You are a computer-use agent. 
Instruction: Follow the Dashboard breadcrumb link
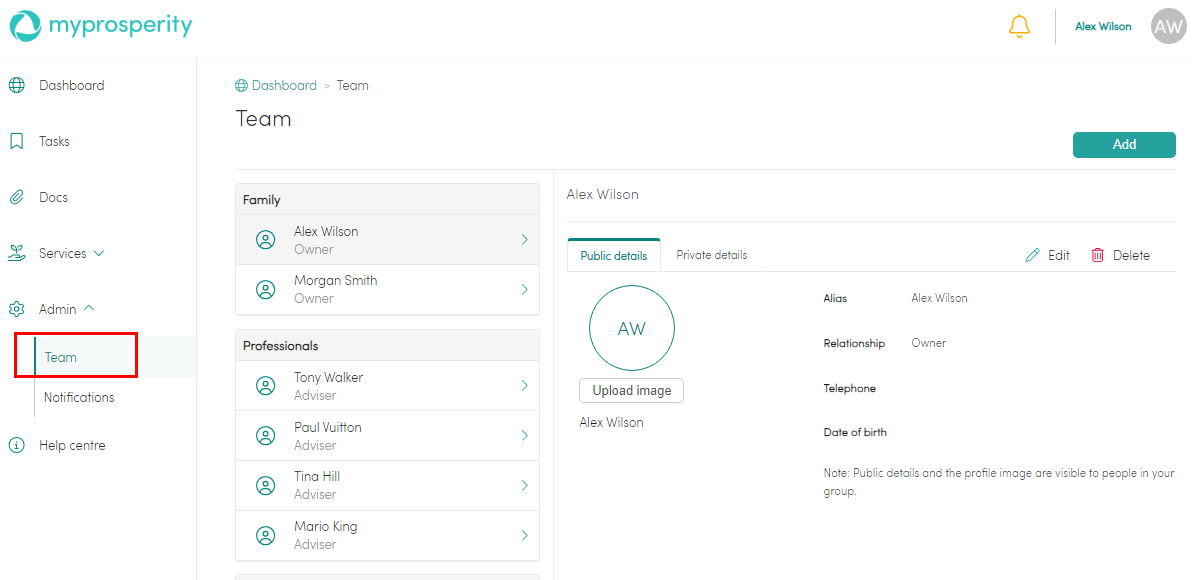pyautogui.click(x=283, y=86)
